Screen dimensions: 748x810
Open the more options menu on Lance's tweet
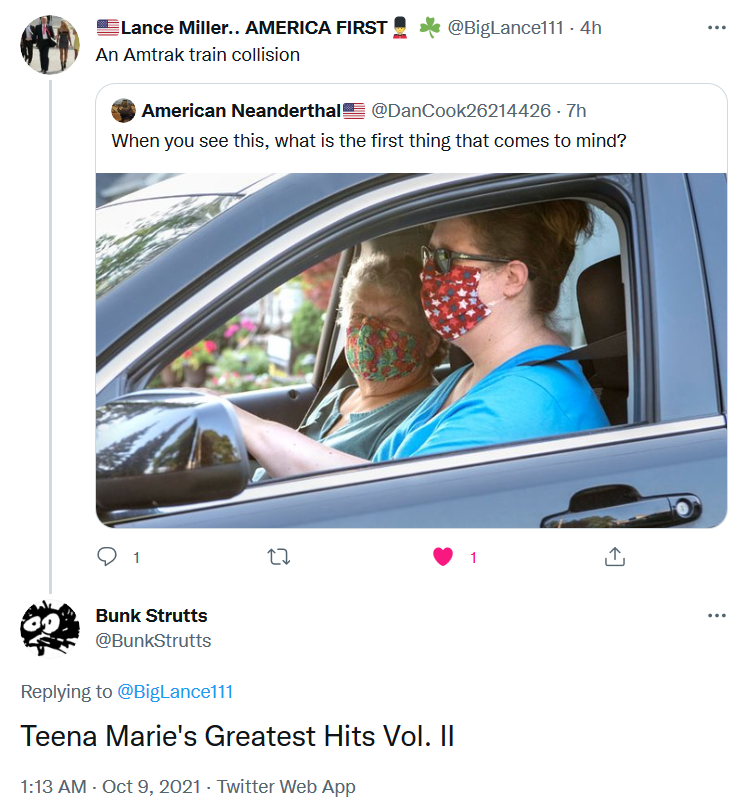(x=716, y=27)
